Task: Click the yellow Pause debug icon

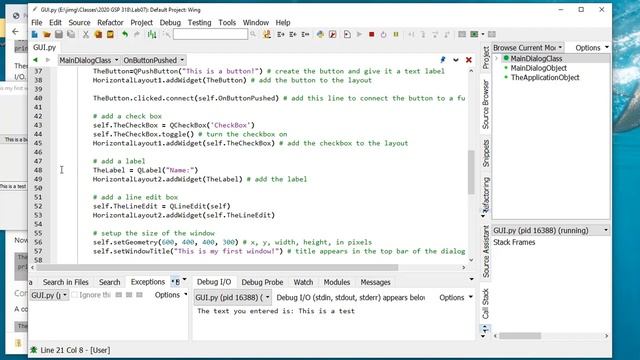Action: coord(396,35)
